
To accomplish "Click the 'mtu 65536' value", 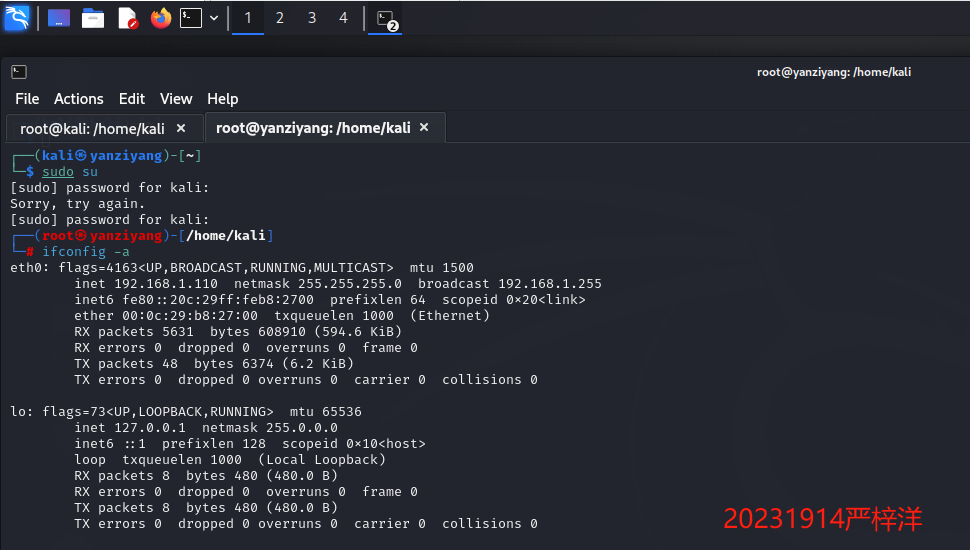I will [x=325, y=411].
